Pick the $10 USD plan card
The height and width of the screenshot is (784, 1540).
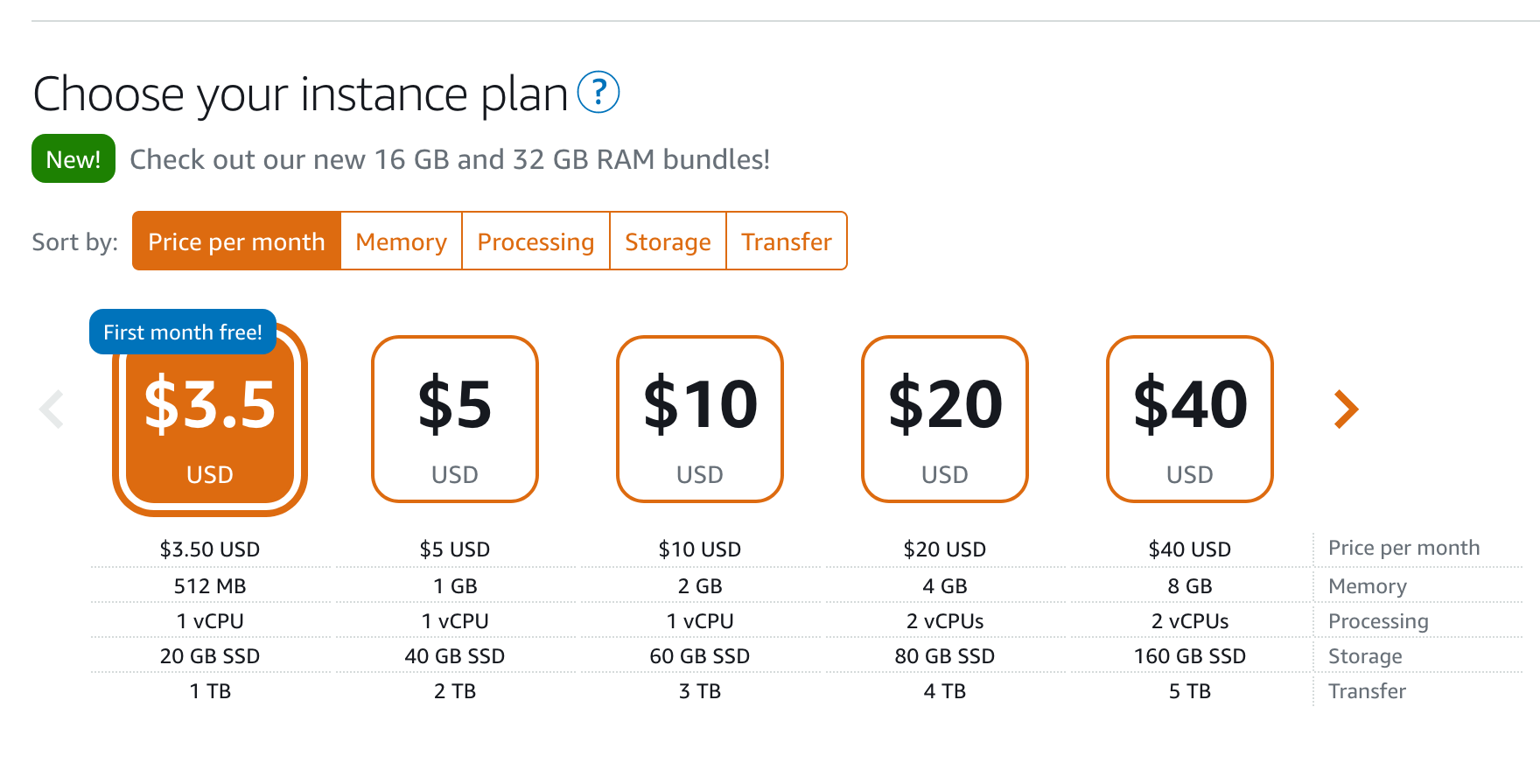700,419
